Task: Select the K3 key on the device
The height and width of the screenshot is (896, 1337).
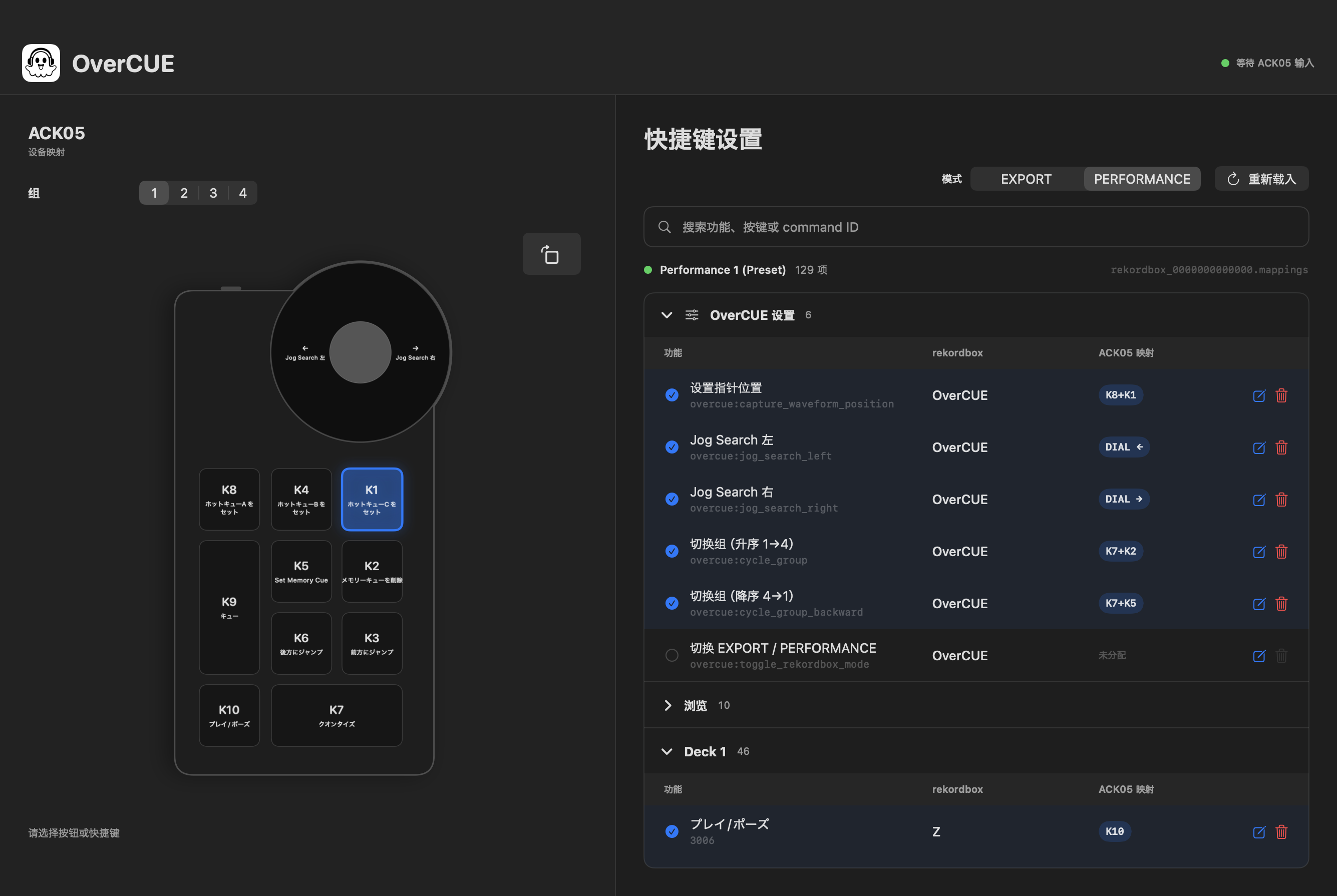Action: pos(372,643)
